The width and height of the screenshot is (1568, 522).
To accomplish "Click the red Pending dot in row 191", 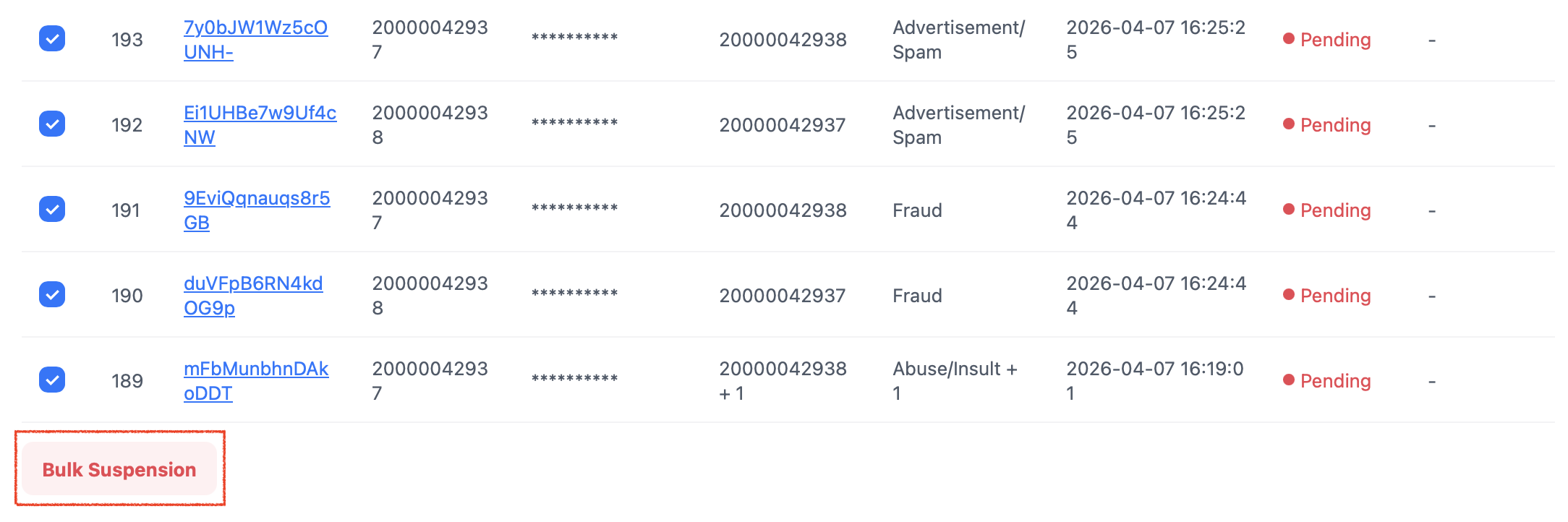I will coord(1289,210).
